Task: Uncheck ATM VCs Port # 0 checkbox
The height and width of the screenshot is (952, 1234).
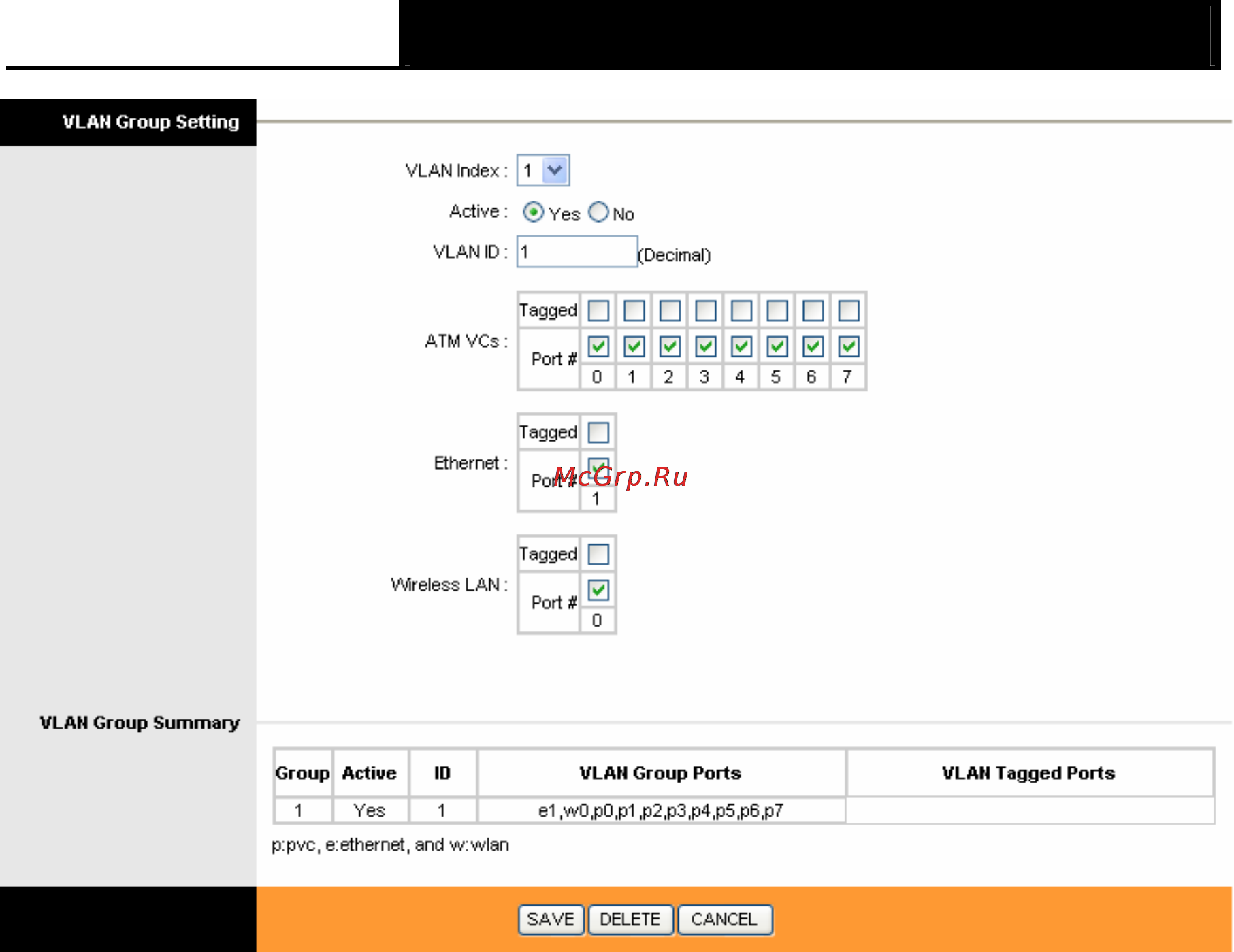Action: 598,346
